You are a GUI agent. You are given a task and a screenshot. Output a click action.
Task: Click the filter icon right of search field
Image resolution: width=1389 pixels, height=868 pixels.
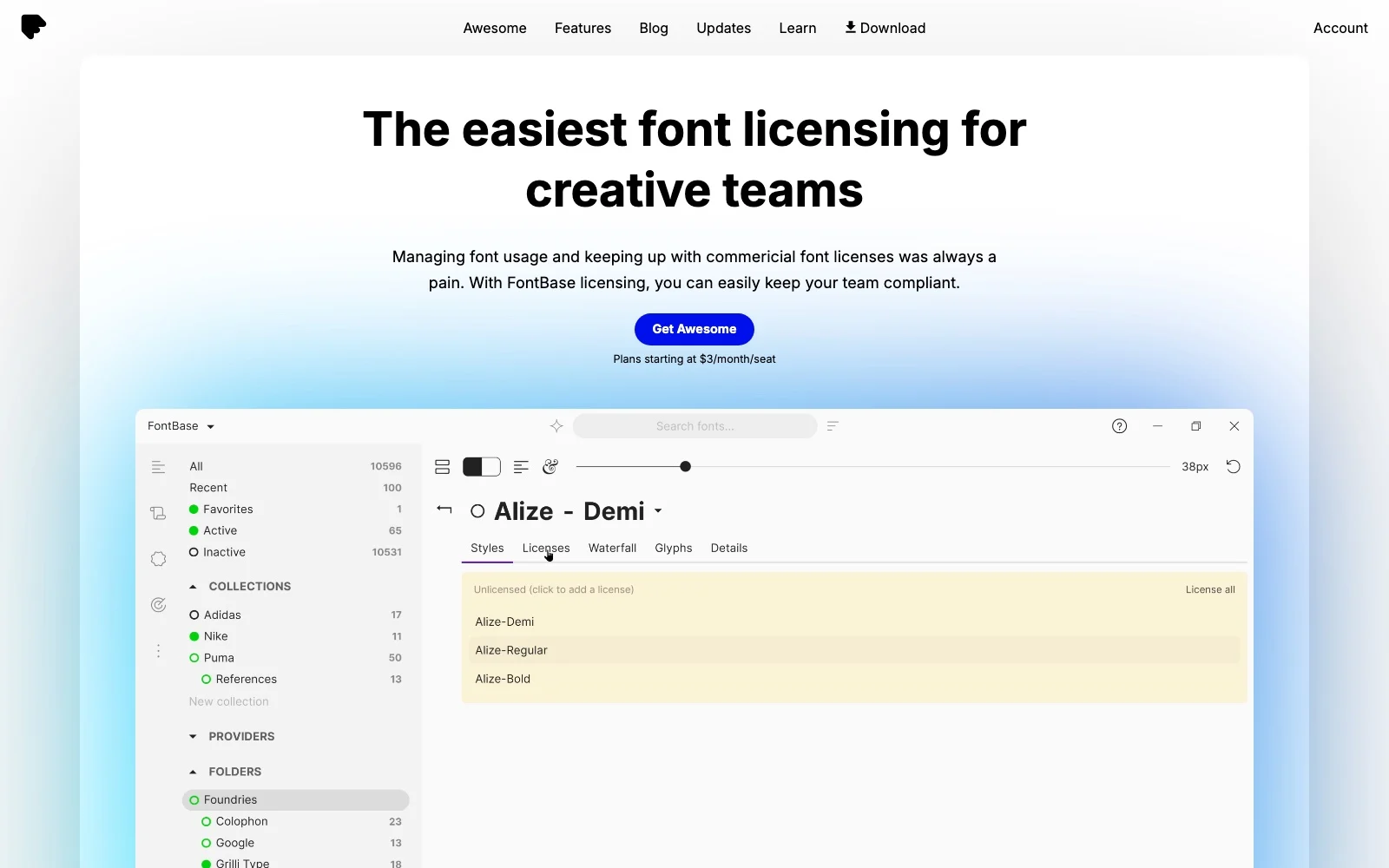tap(833, 426)
